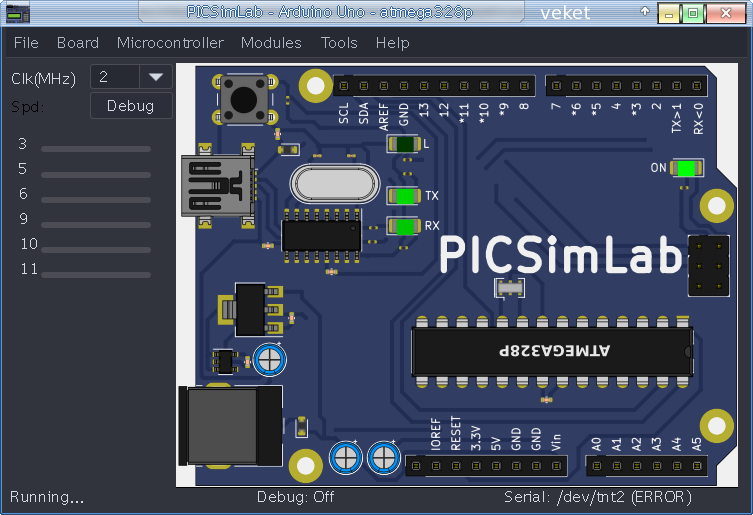Click the pin 7 header socket
Image resolution: width=753 pixels, height=515 pixels.
coord(557,86)
